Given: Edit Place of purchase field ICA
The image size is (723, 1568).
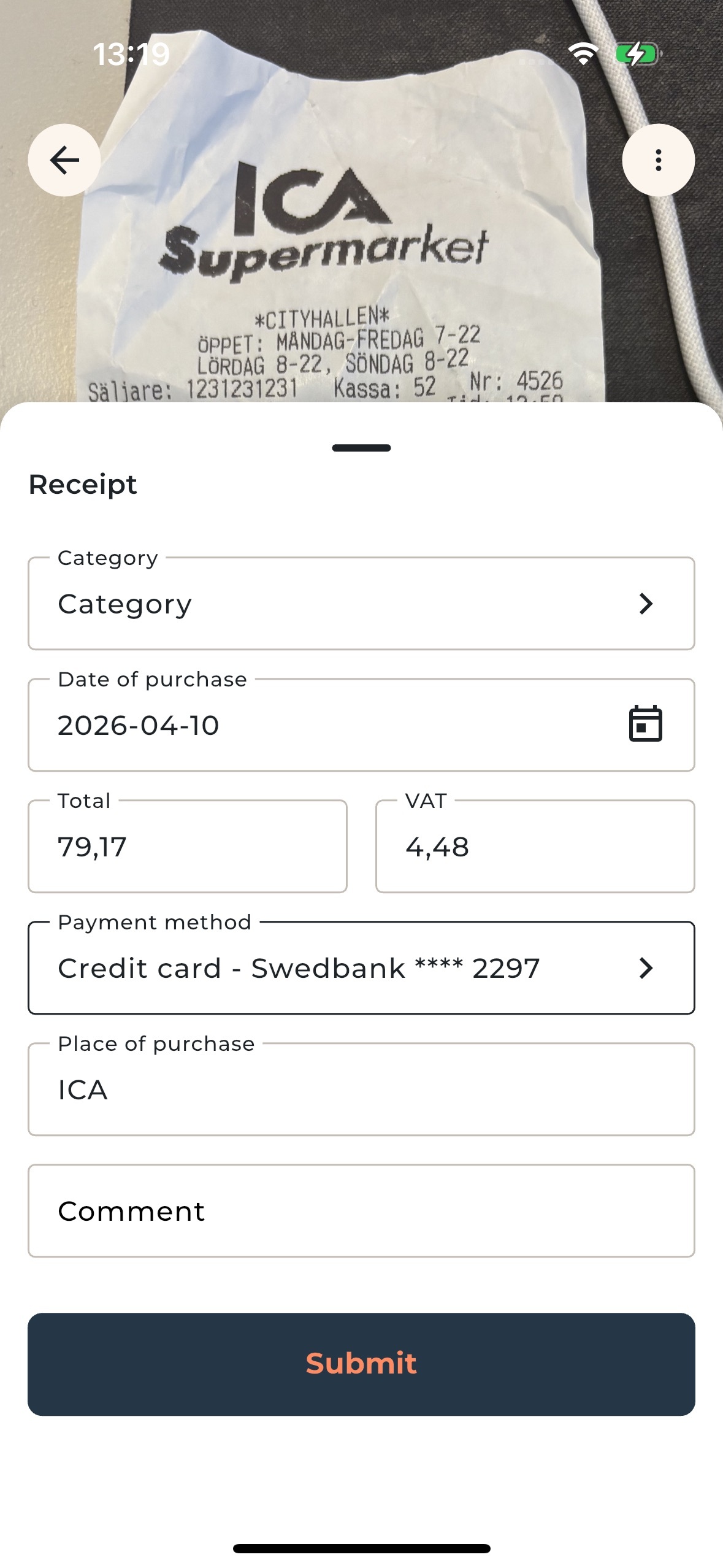Looking at the screenshot, I should 361,1090.
